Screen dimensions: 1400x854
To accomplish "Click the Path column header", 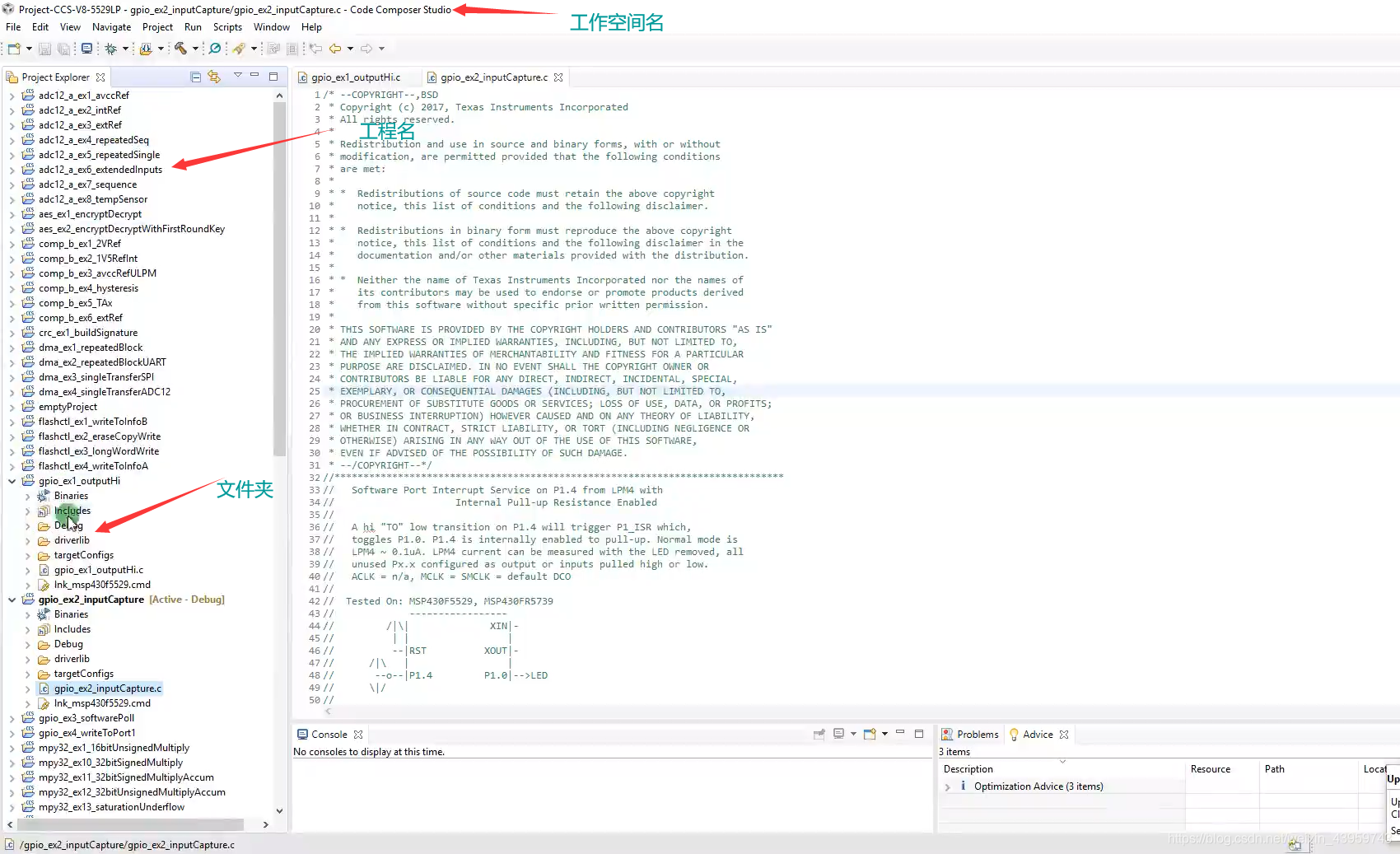I will (1309, 769).
